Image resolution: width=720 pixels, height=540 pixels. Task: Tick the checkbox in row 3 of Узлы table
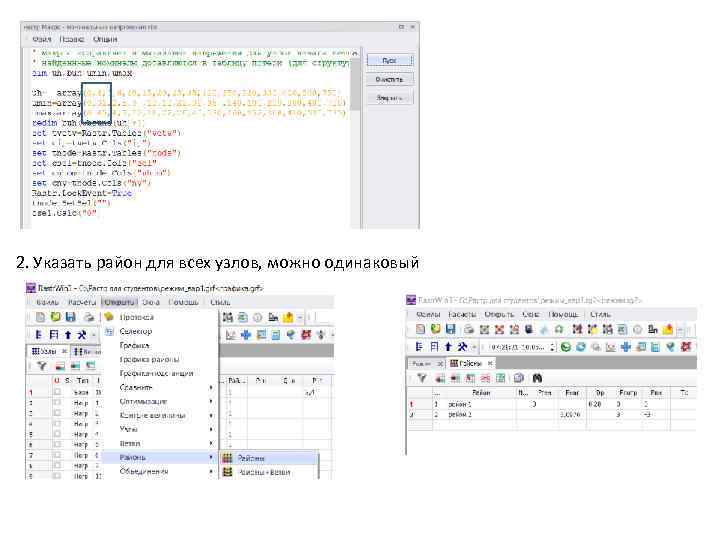tap(57, 415)
